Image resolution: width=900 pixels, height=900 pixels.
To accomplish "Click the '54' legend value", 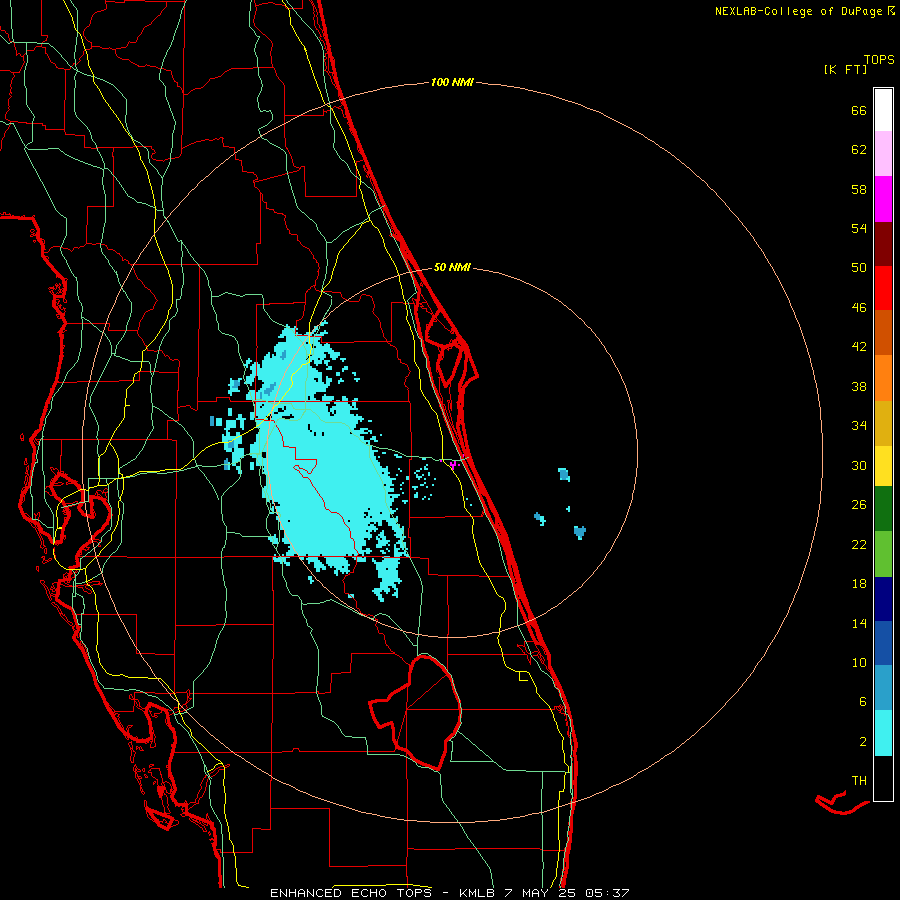I will [859, 228].
